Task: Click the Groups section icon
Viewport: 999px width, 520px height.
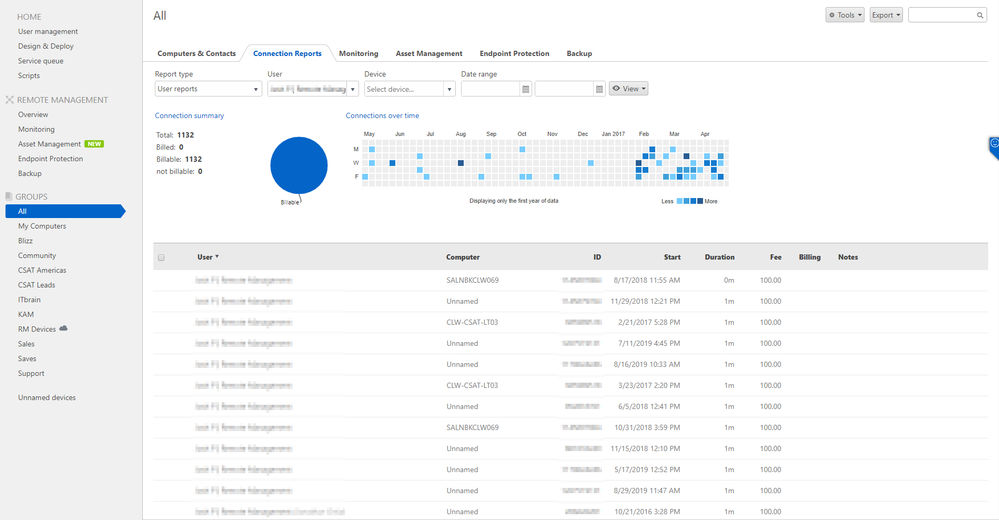Action: (x=9, y=196)
